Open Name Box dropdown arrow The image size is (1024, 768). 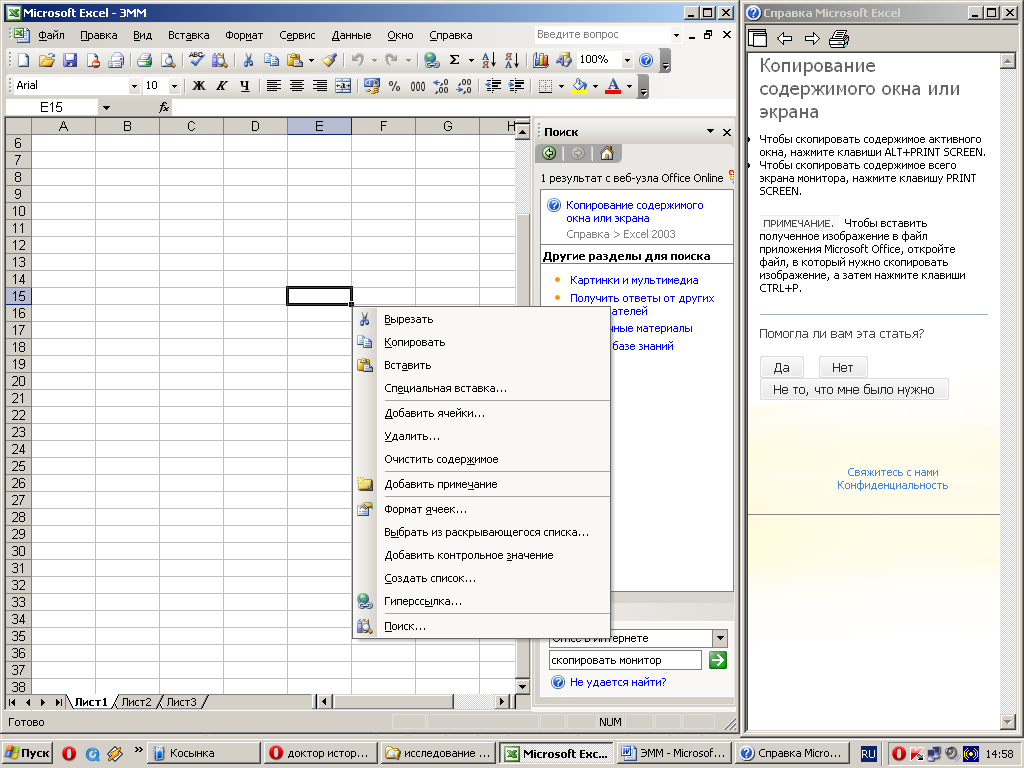[x=106, y=108]
